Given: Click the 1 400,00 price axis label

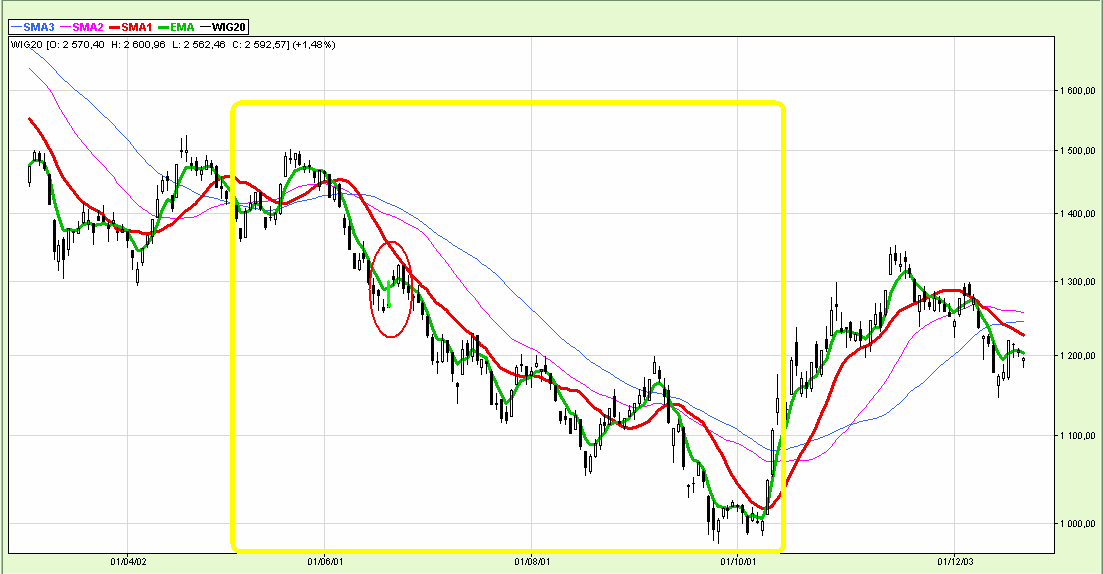Looking at the screenshot, I should tap(1076, 214).
